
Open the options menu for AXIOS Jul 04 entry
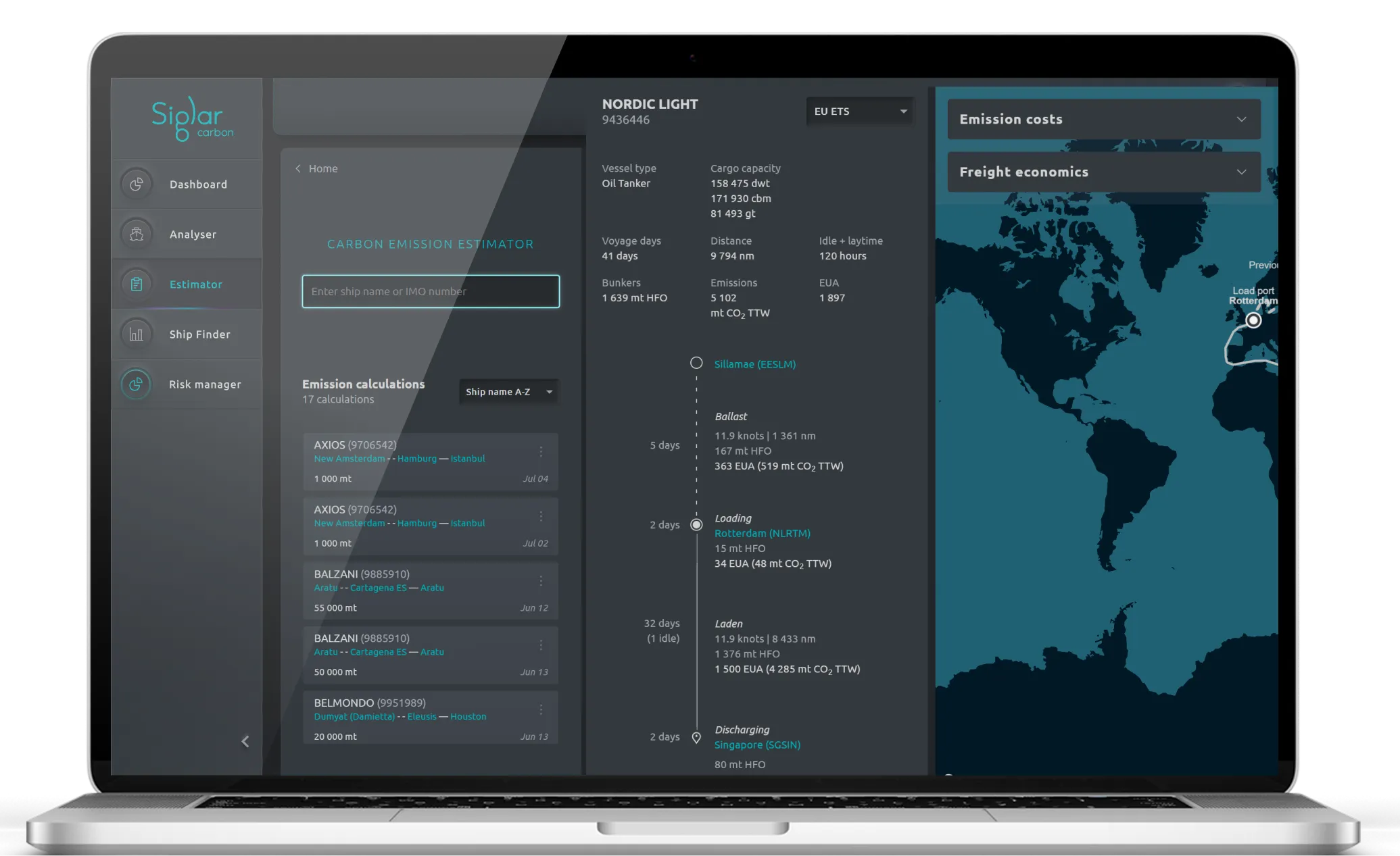click(541, 452)
